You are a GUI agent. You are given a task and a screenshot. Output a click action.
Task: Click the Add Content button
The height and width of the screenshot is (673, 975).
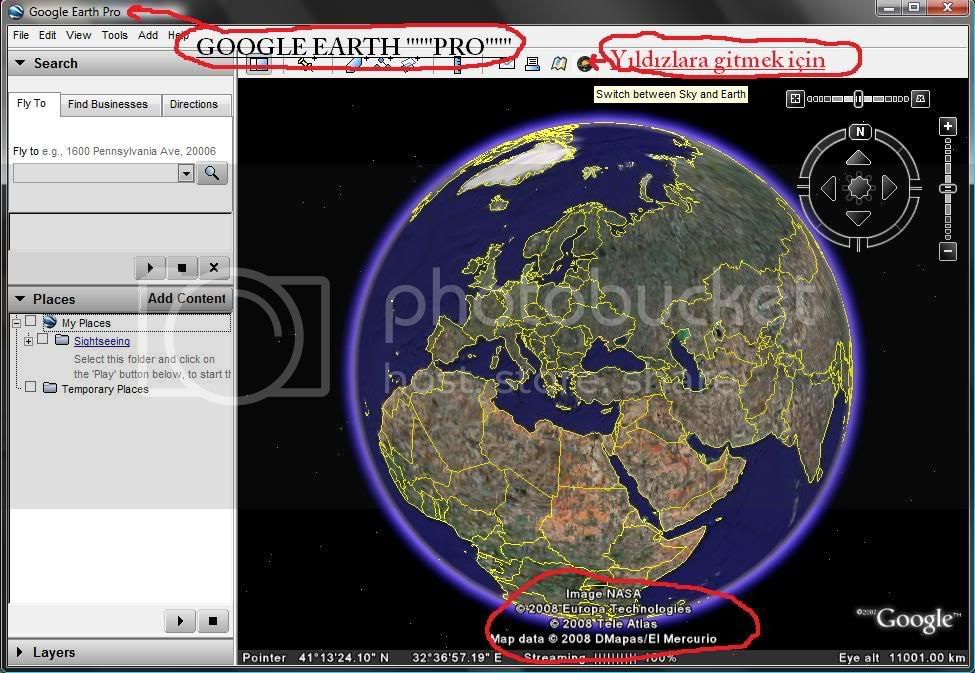(x=187, y=299)
